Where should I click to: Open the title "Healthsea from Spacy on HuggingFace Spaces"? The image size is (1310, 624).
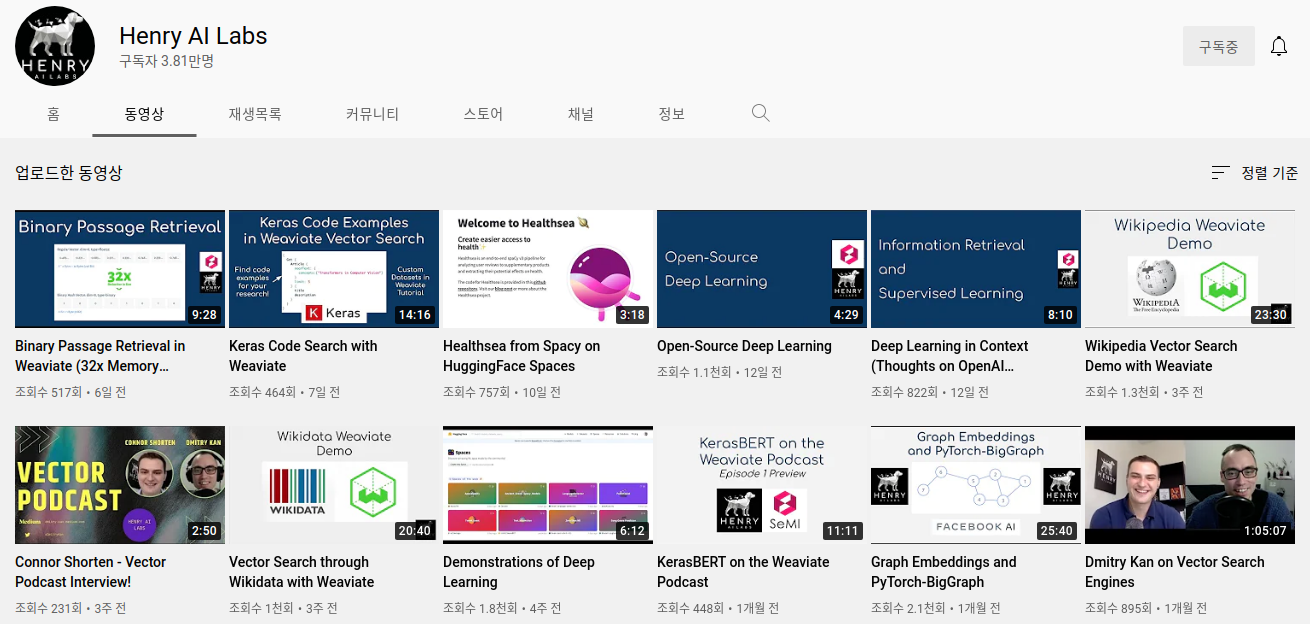pos(522,356)
